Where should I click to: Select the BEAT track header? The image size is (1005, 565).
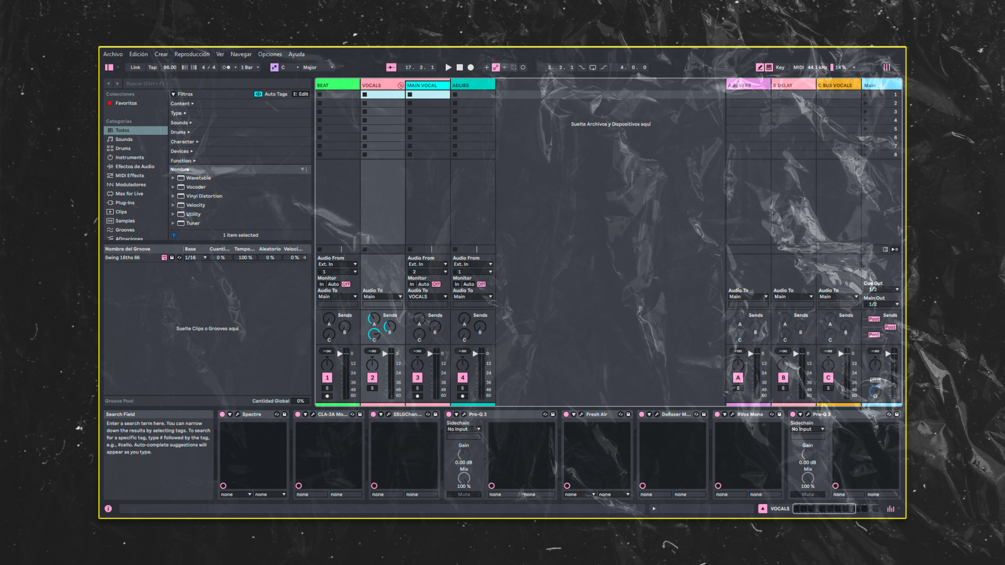[337, 85]
